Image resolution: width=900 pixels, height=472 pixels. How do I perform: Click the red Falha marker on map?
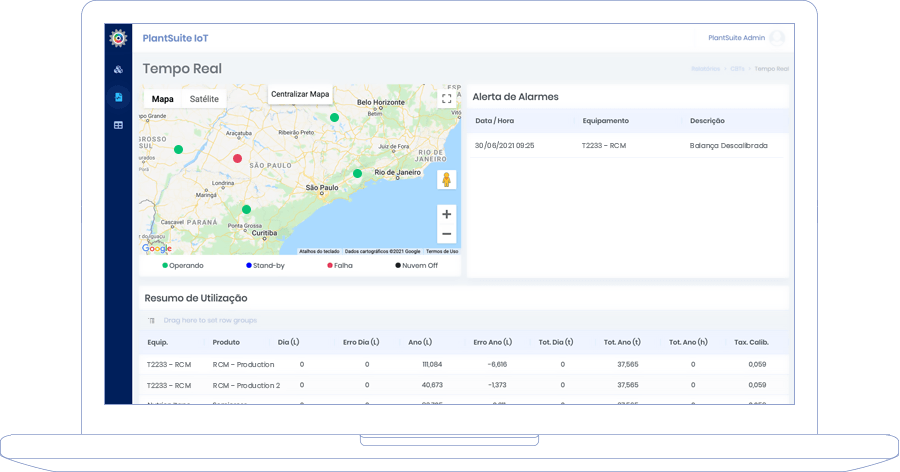tap(238, 158)
